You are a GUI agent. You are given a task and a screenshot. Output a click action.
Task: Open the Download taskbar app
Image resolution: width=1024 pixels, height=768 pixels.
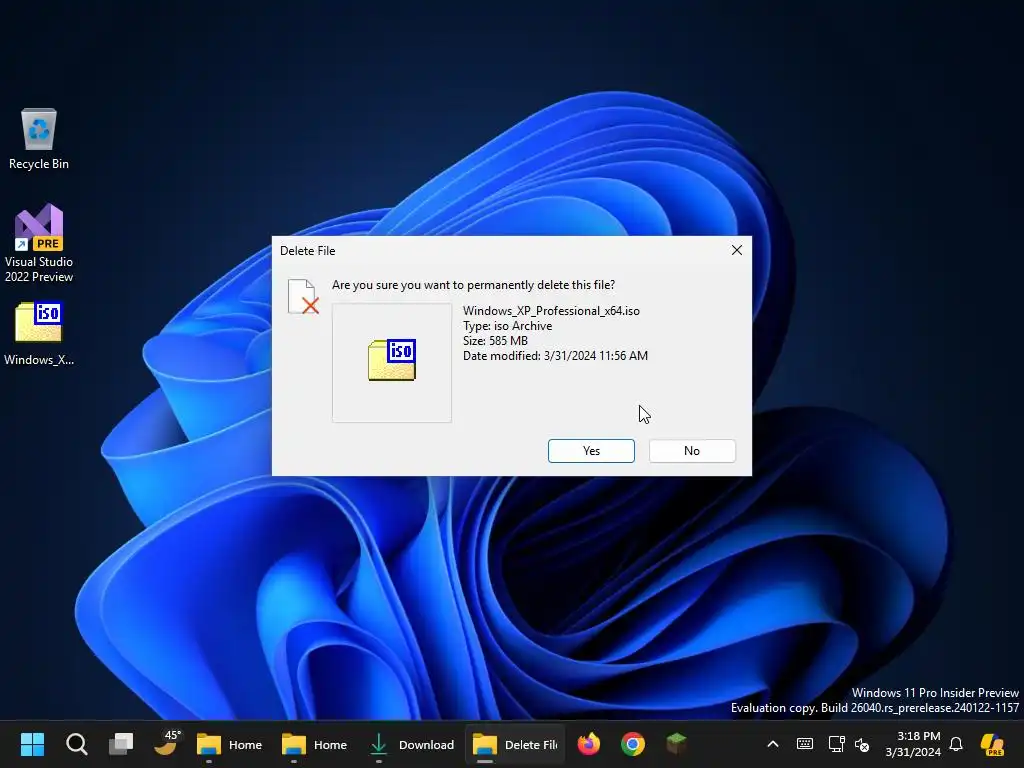click(x=411, y=744)
